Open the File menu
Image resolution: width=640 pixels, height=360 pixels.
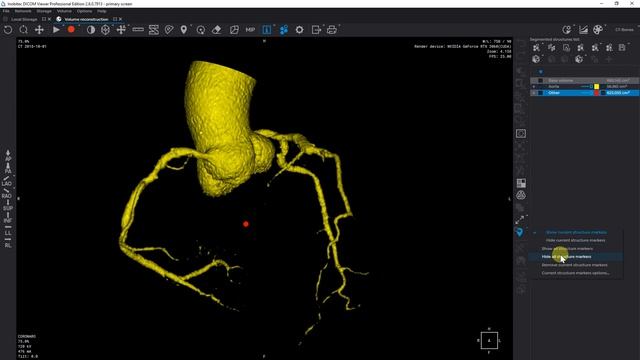tap(6, 11)
